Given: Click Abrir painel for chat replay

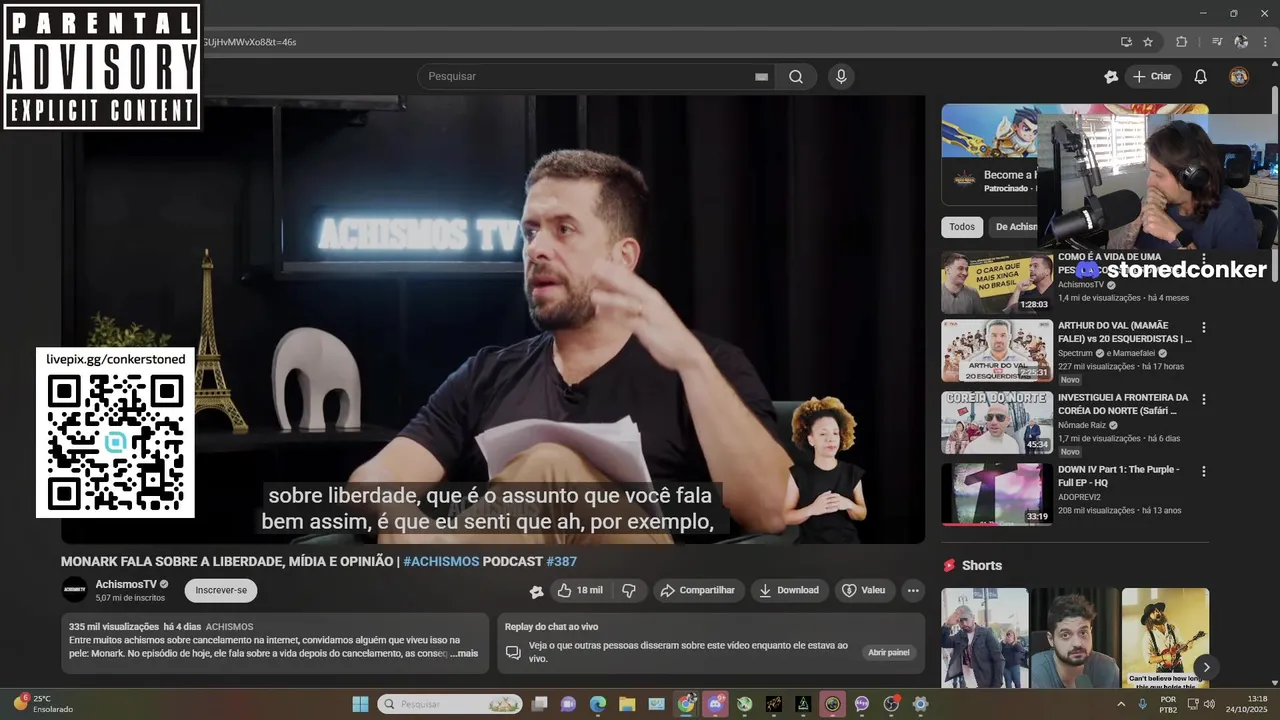Looking at the screenshot, I should (889, 653).
